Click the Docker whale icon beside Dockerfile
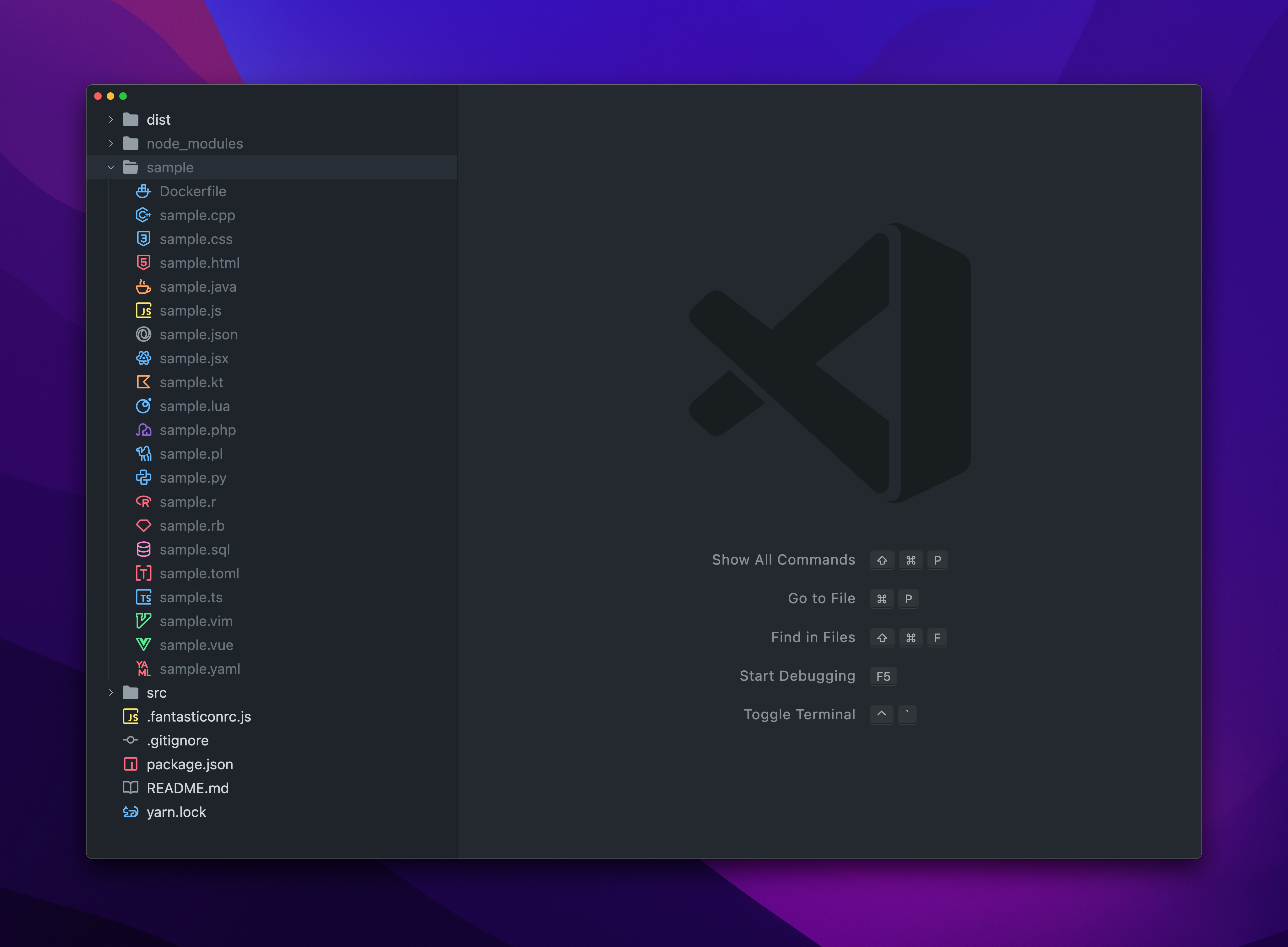Screen dimensions: 1288x947 (143, 192)
